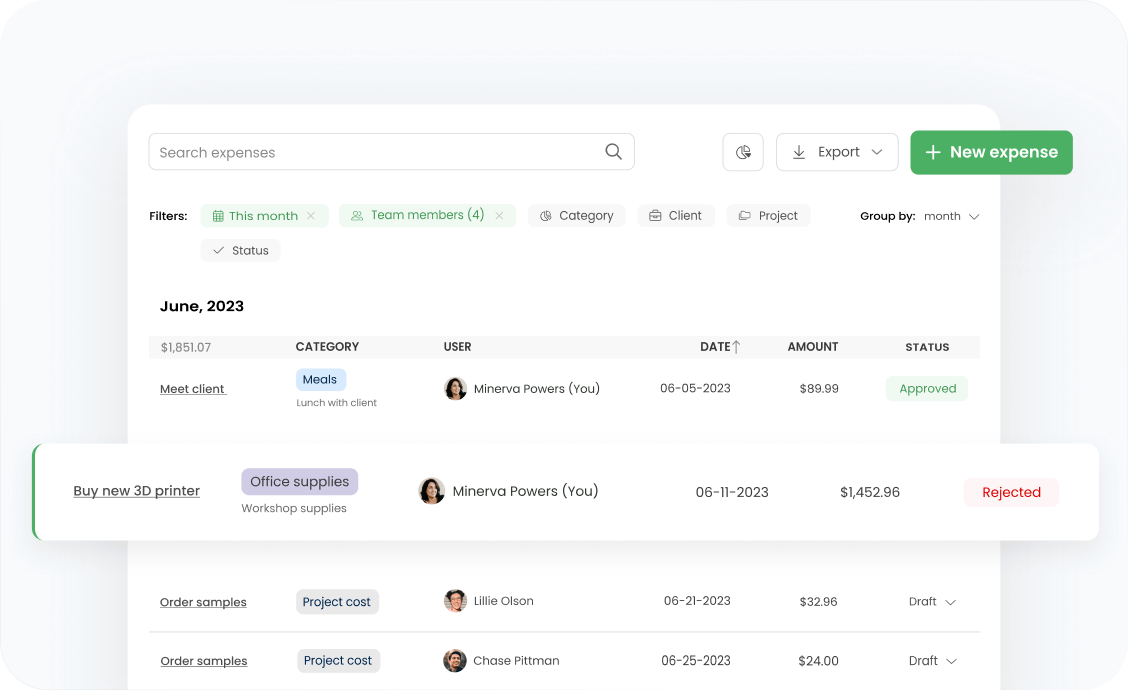Click Lillie Olson's profile avatar

pyautogui.click(x=455, y=601)
